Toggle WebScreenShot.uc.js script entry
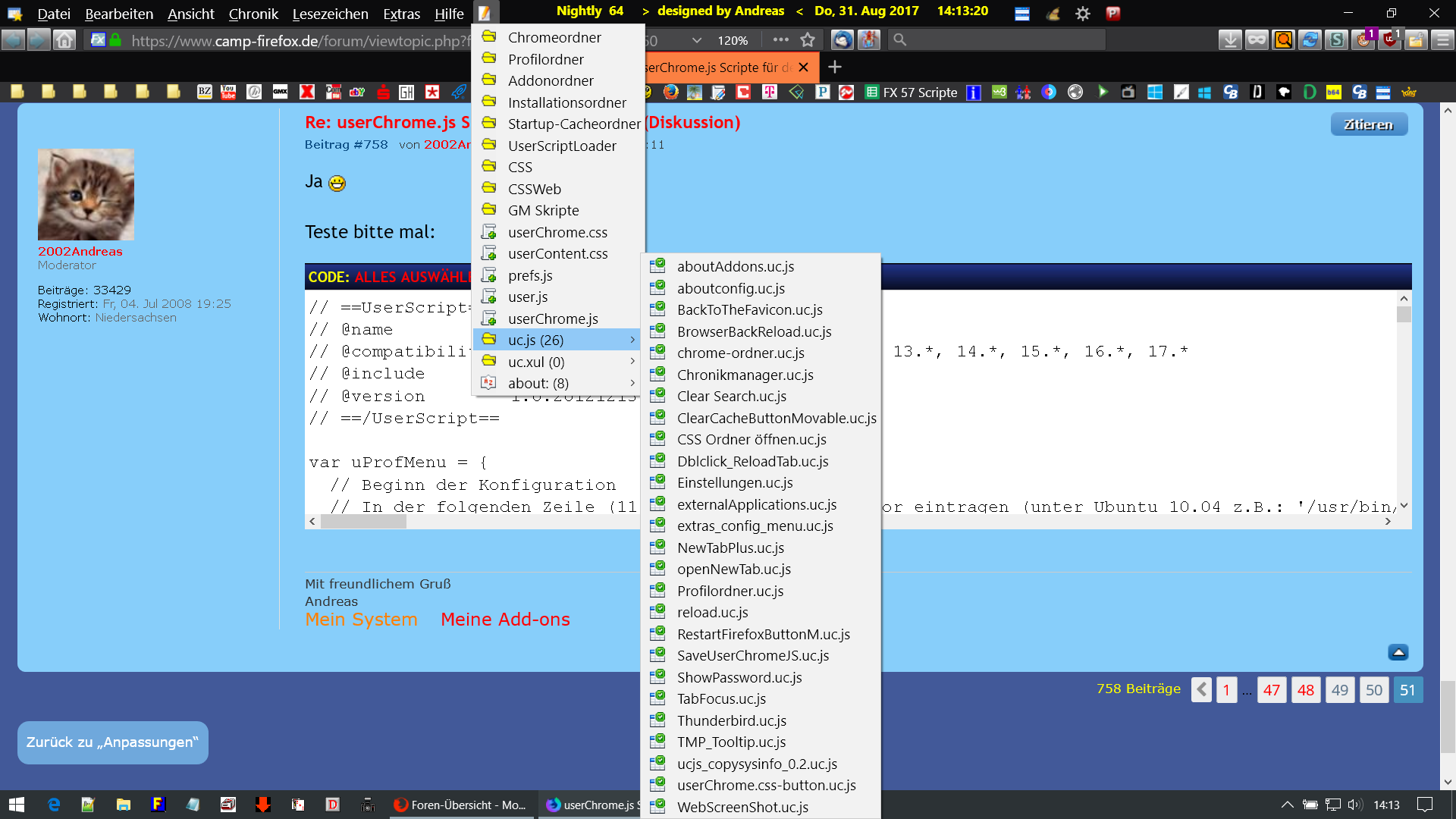 click(742, 807)
